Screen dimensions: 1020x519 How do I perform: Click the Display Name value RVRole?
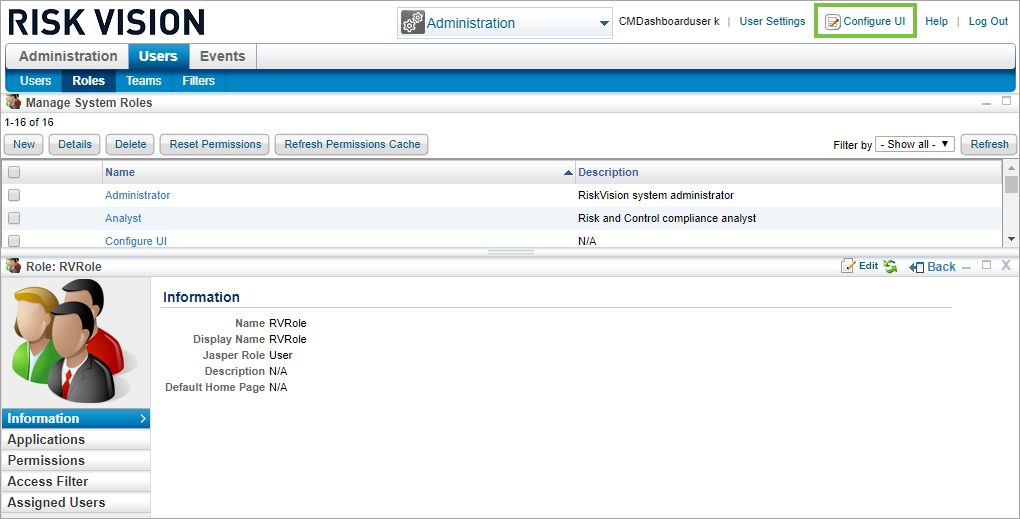(x=288, y=339)
